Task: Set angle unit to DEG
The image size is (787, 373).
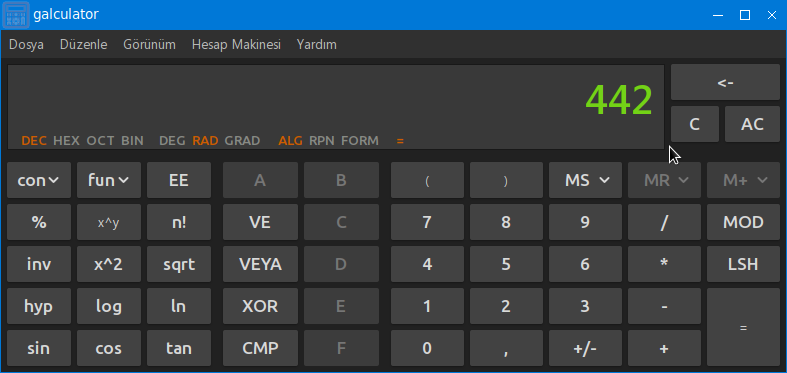Action: point(172,141)
